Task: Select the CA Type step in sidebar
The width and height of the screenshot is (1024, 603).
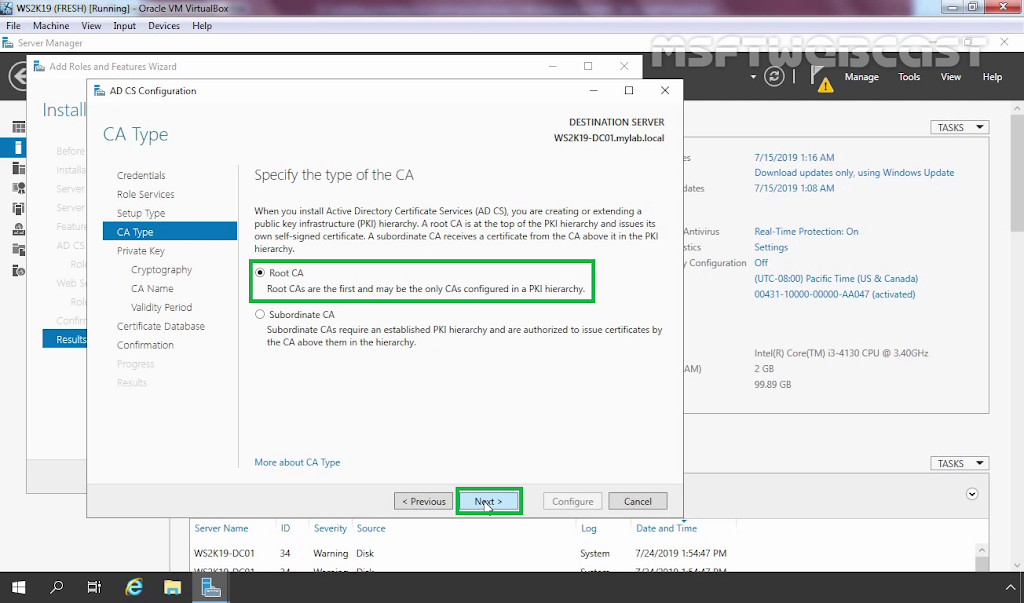Action: click(170, 231)
